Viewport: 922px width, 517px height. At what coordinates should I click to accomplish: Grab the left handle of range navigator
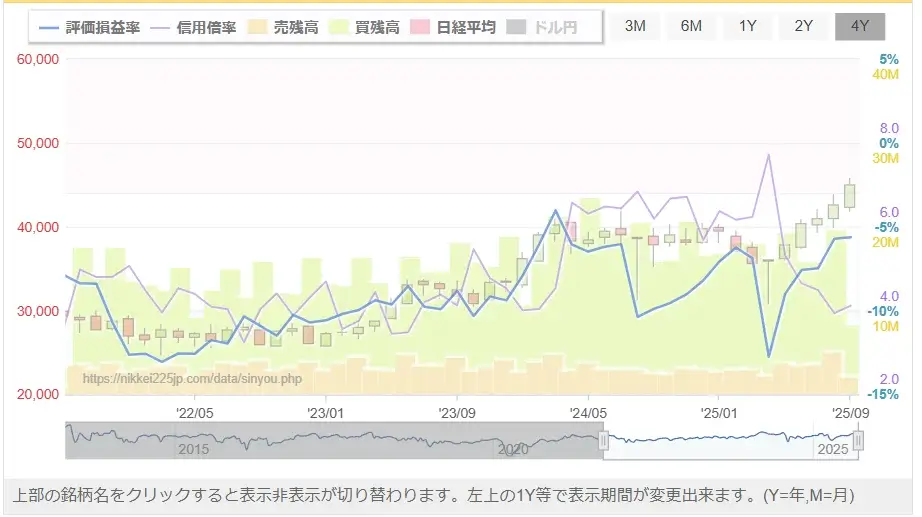603,441
